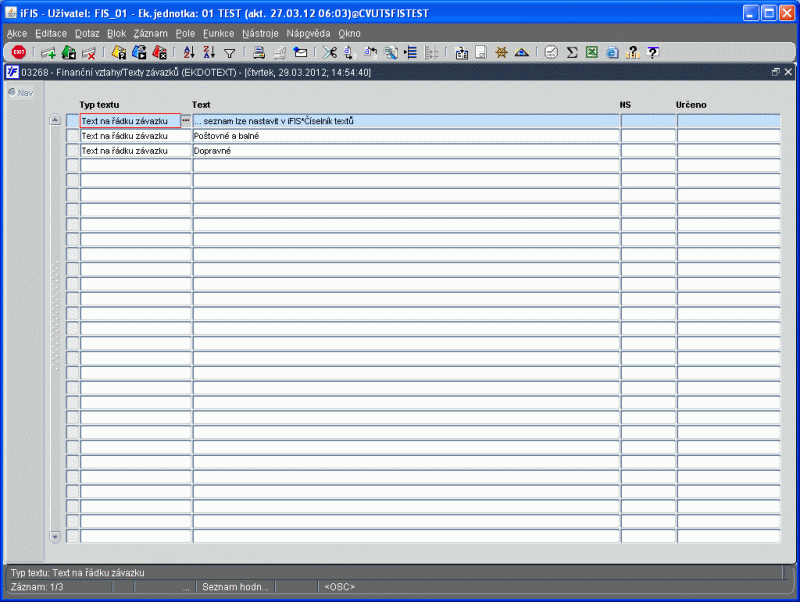800x602 pixels.
Task: Click 'Seznam hodn...' in status bar
Action: pyautogui.click(x=235, y=587)
